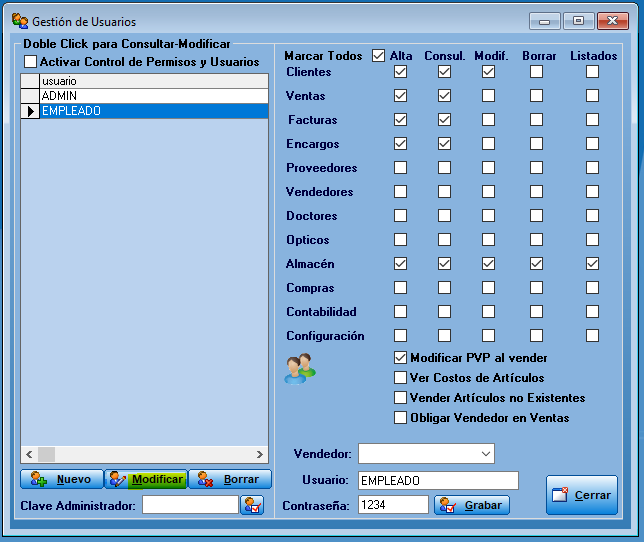This screenshot has height=542, width=644.
Task: Check Ventas Listados permission
Action: (x=592, y=96)
